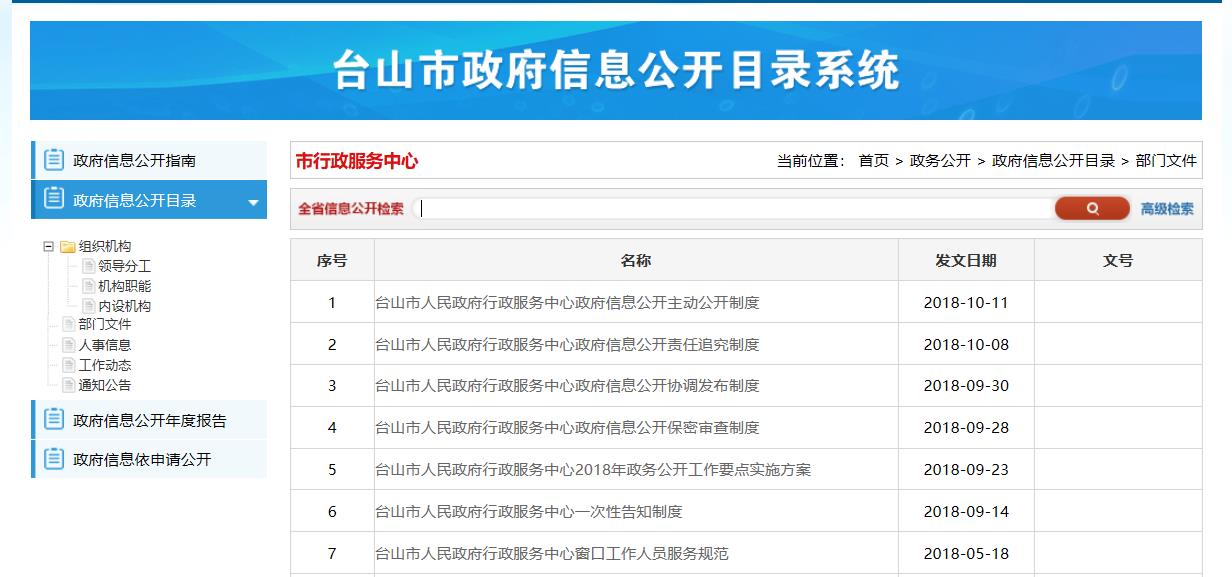This screenshot has width=1232, height=577.
Task: Click the red magnifier search button
Action: 1092,208
